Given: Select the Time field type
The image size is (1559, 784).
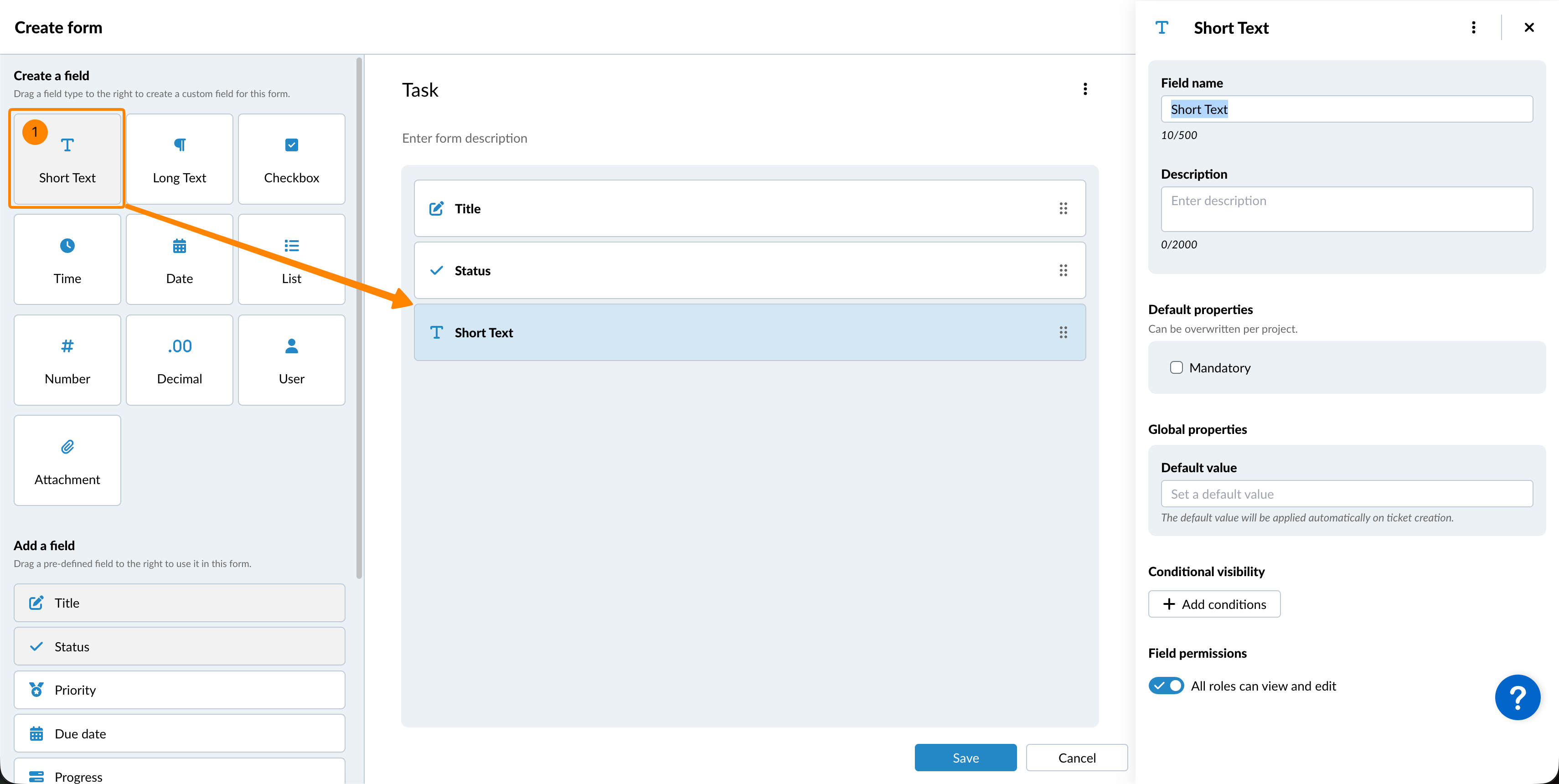Looking at the screenshot, I should 67,259.
